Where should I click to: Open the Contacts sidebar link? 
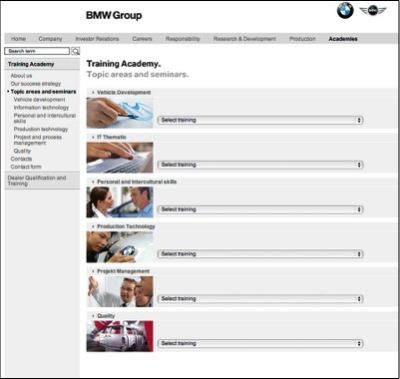[21, 159]
